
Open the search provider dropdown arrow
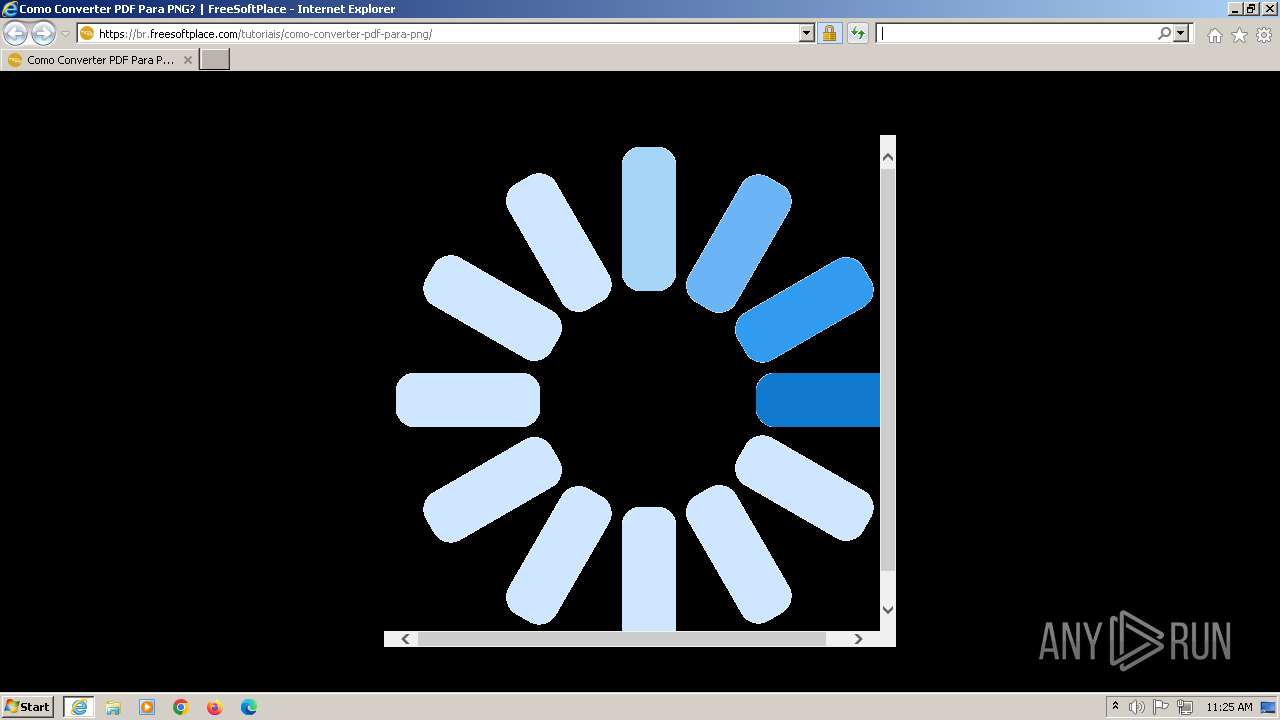point(1181,34)
